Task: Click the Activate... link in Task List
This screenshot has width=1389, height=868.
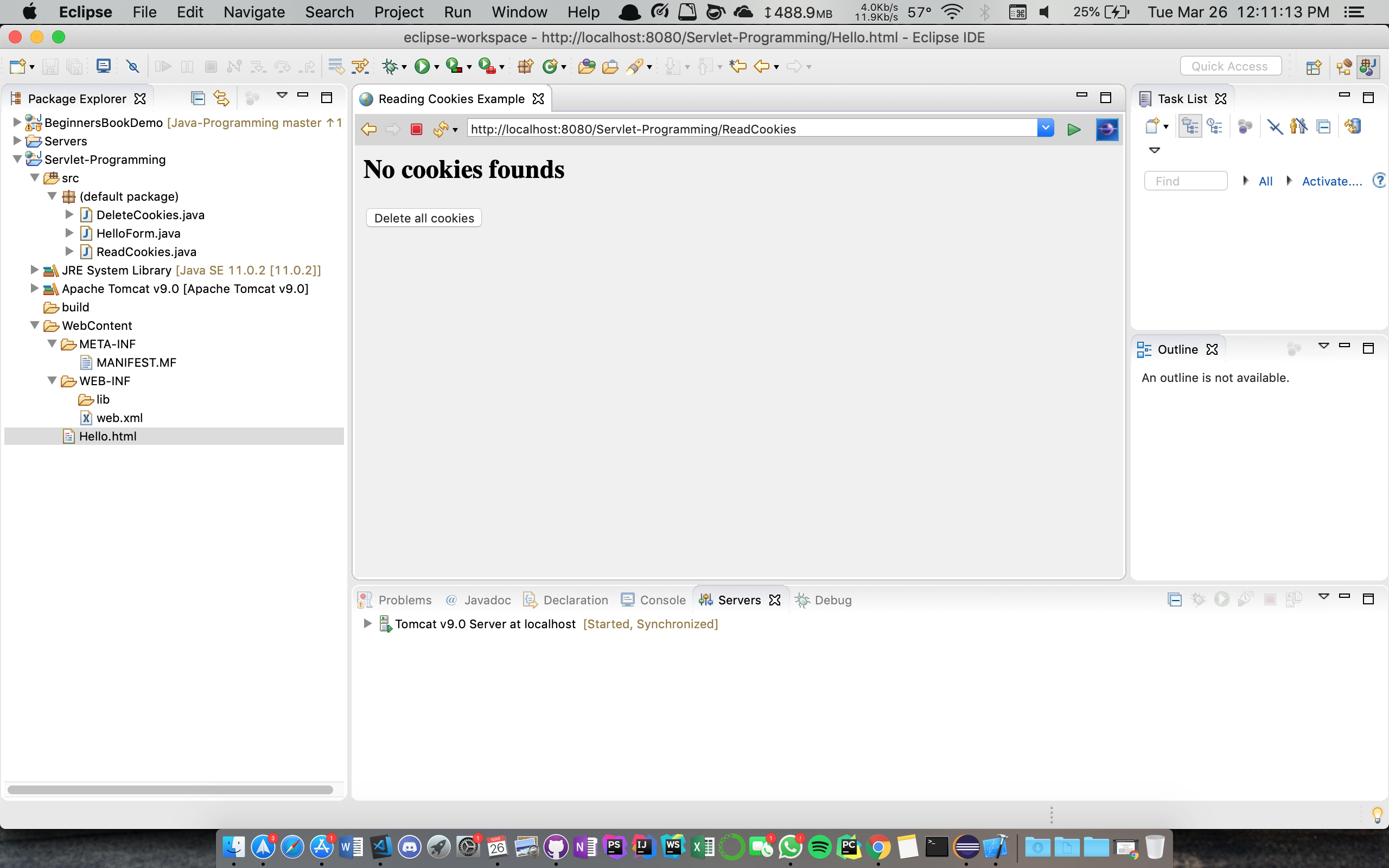Action: click(1331, 181)
